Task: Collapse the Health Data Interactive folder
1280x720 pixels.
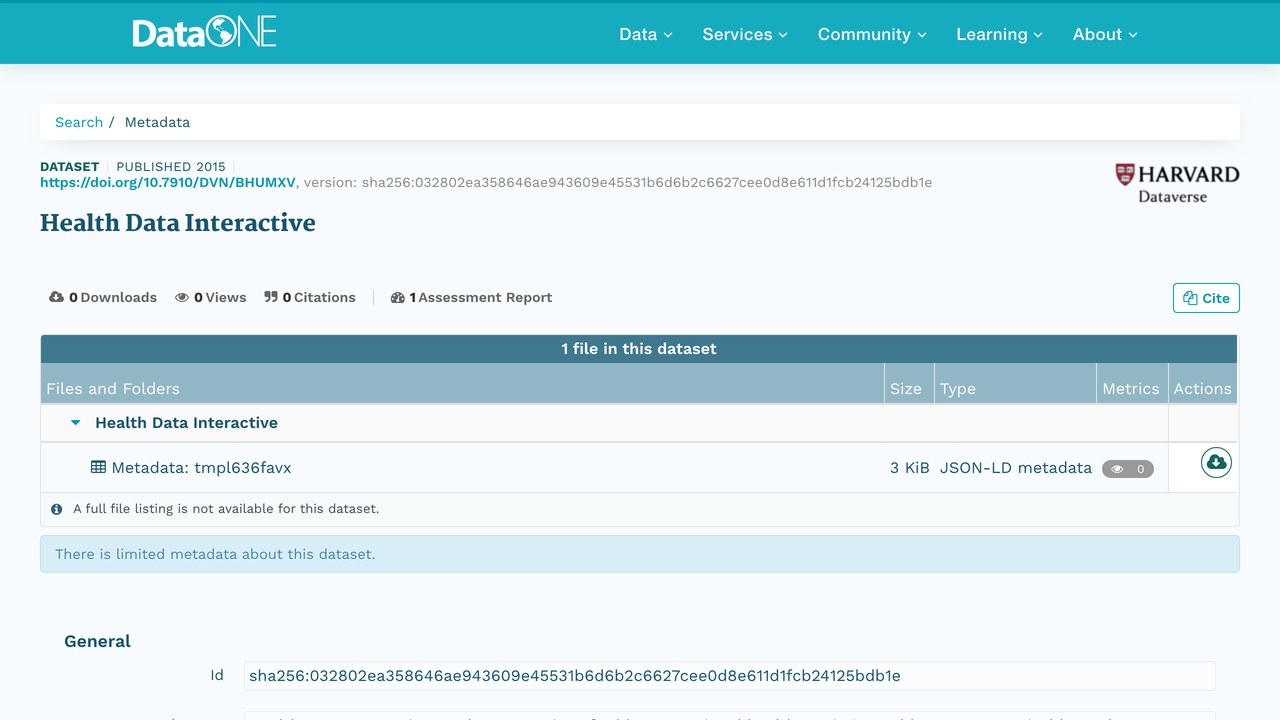Action: point(75,423)
